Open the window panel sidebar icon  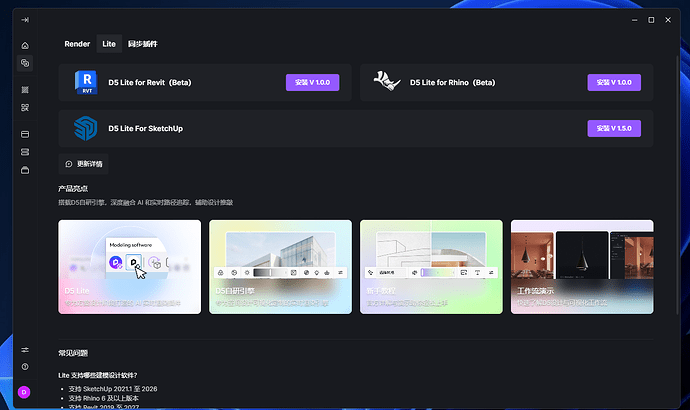[25, 134]
